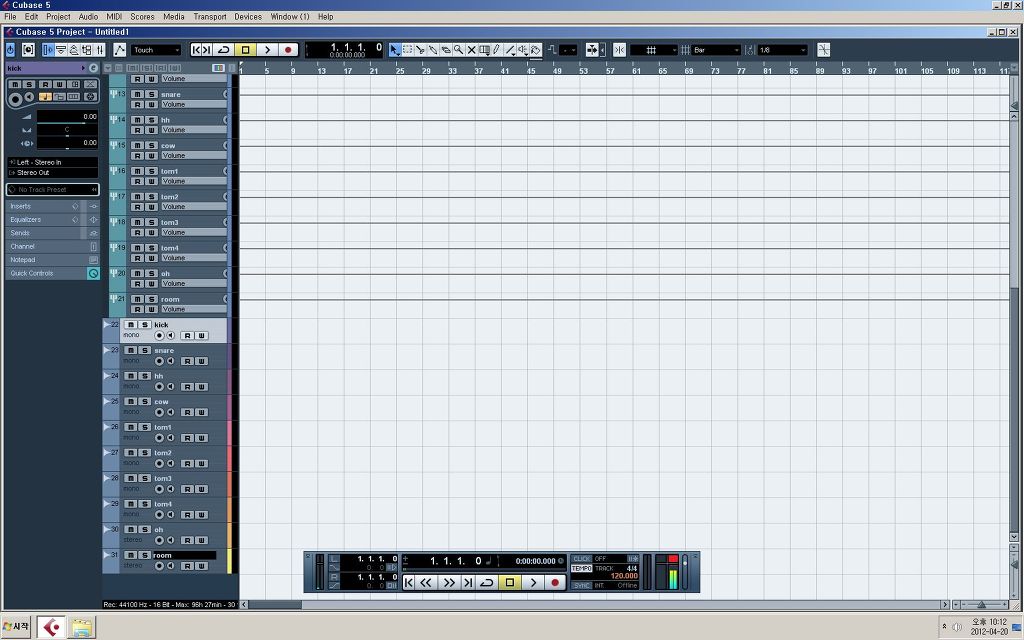Image resolution: width=1024 pixels, height=640 pixels.
Task: Choose the Zoom magnifier tool
Action: coord(458,50)
